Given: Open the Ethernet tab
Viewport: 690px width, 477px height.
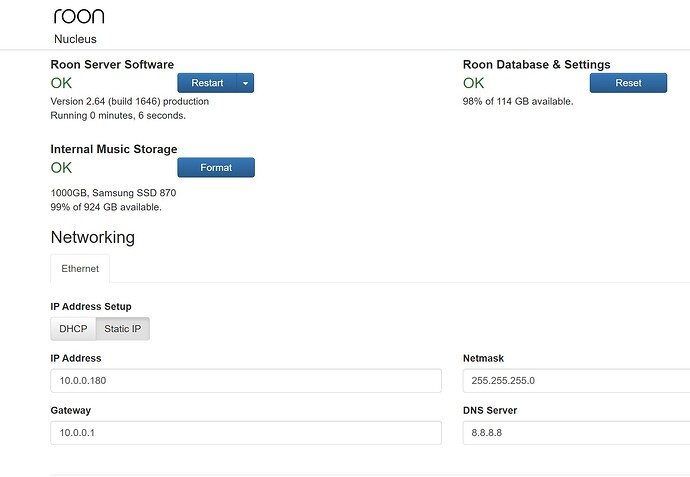Looking at the screenshot, I should [x=80, y=269].
